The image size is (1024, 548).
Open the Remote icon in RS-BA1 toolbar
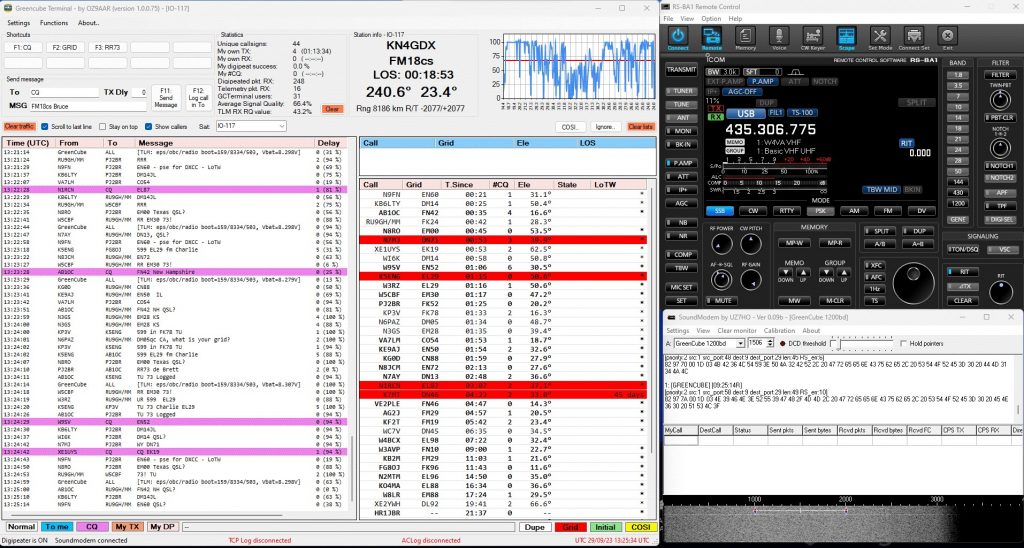pos(711,36)
